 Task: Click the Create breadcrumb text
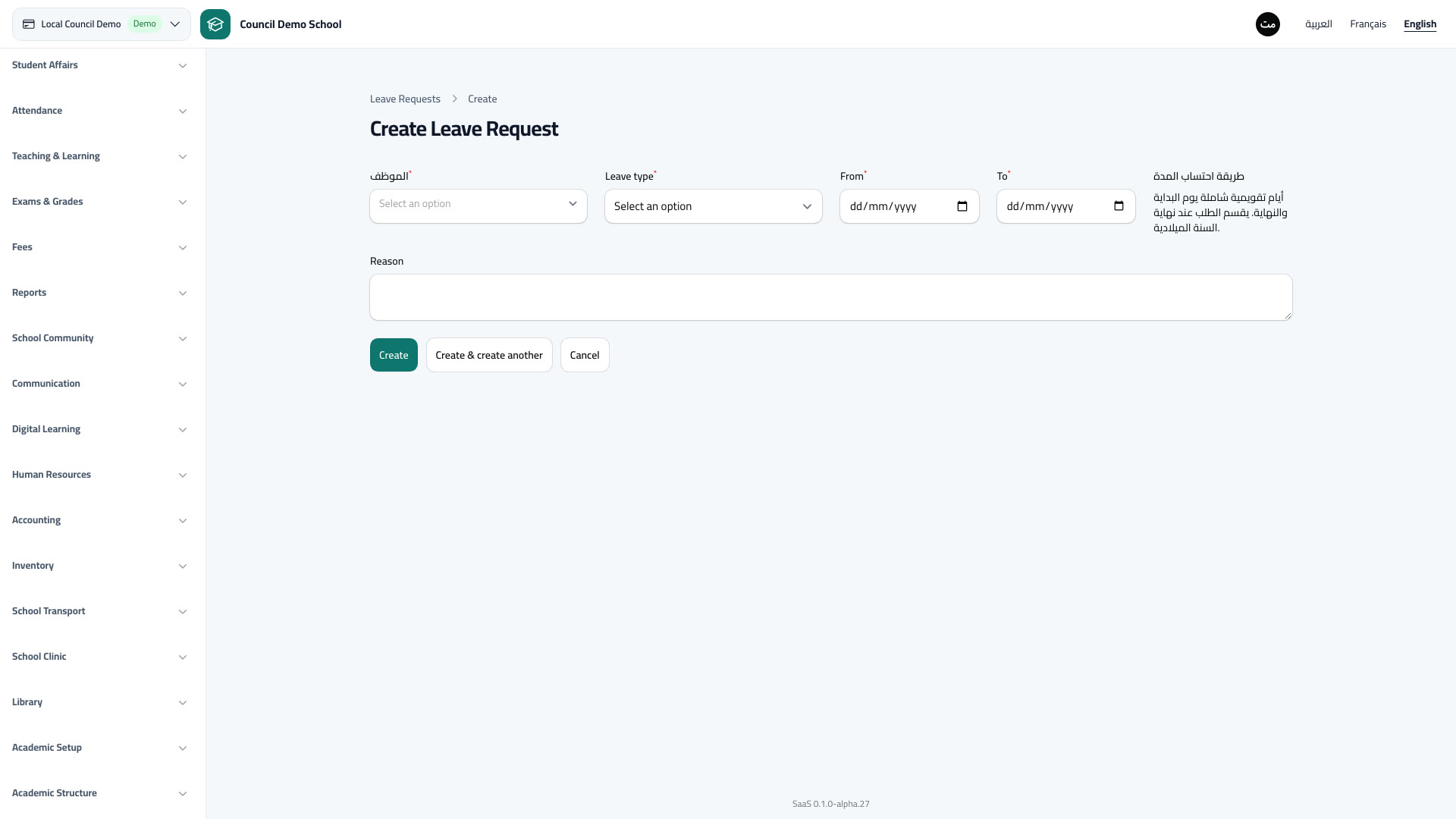tap(482, 99)
